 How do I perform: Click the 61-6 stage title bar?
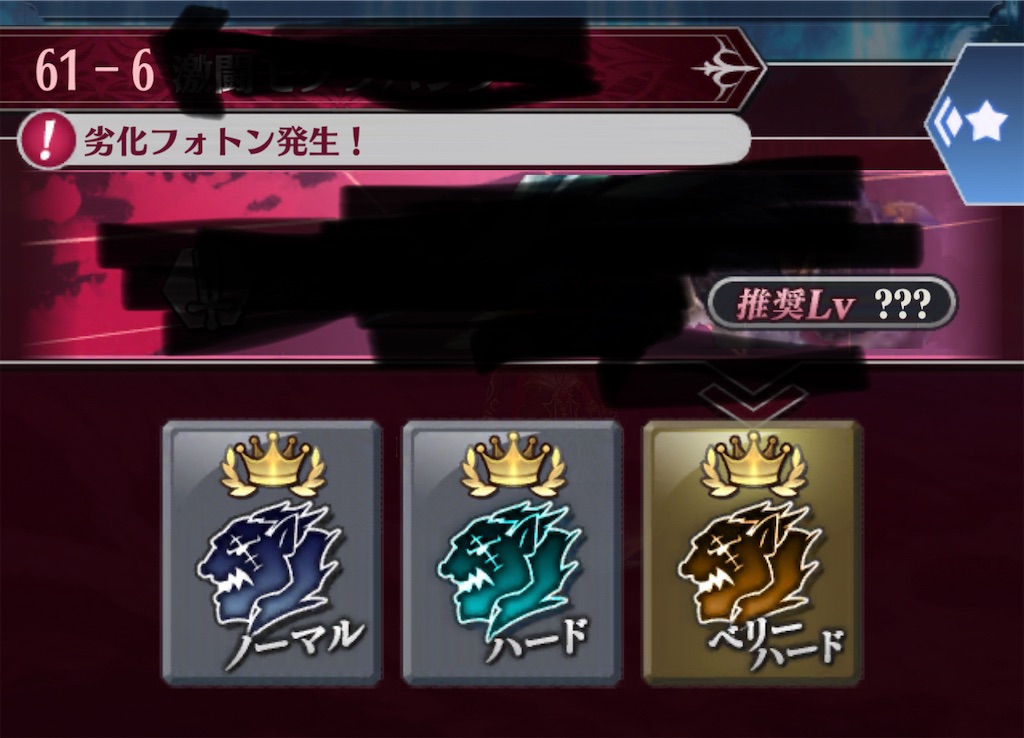point(382,69)
